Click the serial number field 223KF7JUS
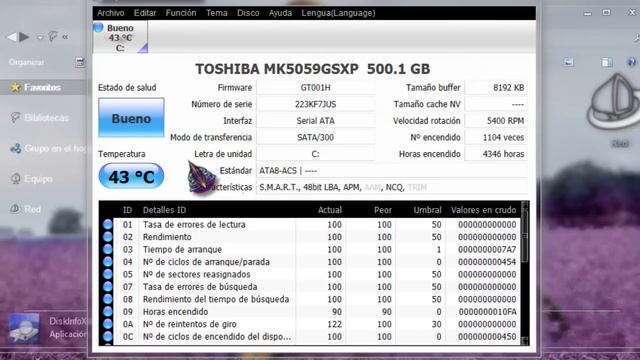This screenshot has width=640, height=360. click(x=316, y=104)
